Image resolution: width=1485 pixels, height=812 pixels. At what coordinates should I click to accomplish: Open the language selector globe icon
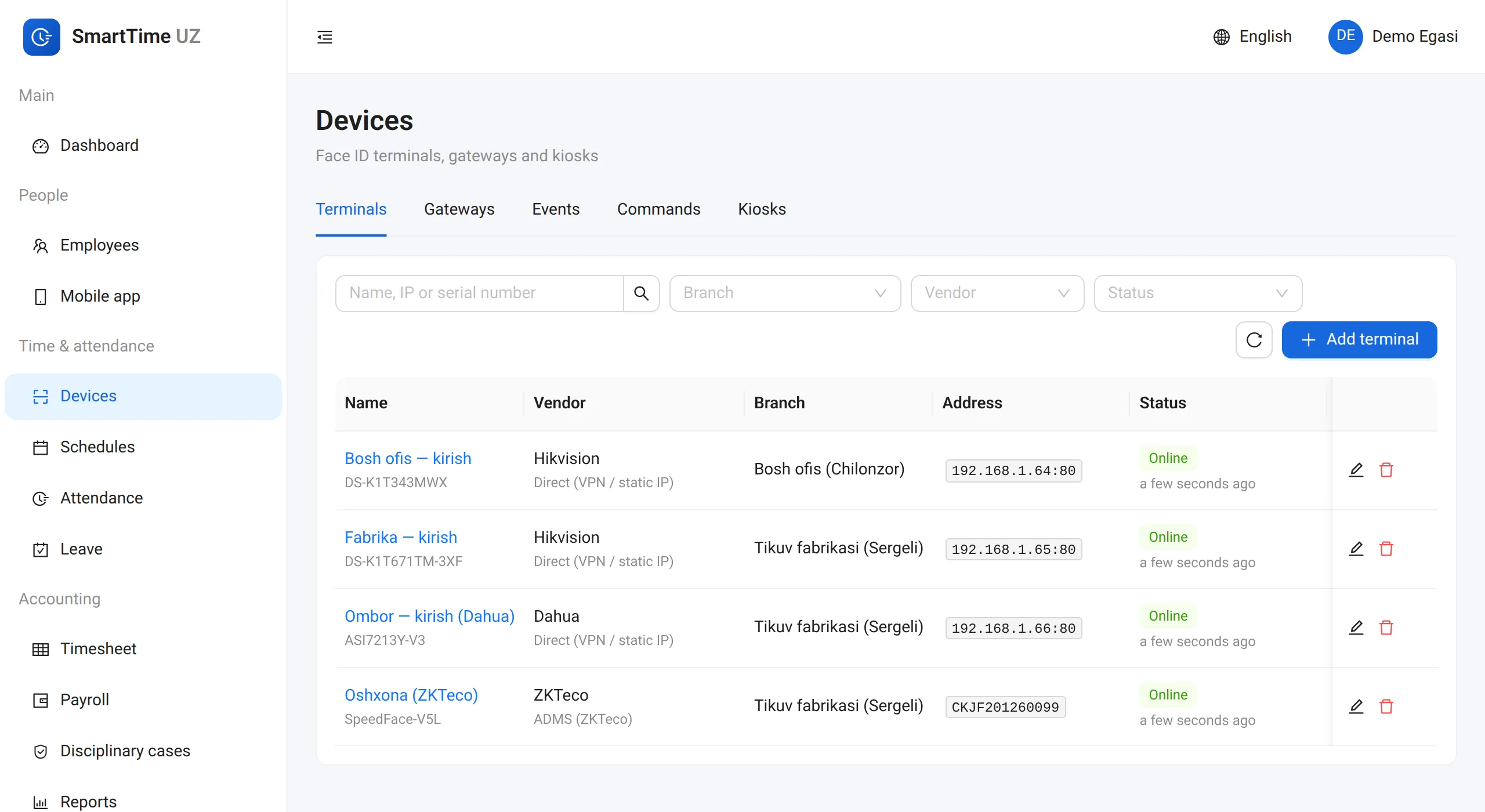[1222, 37]
